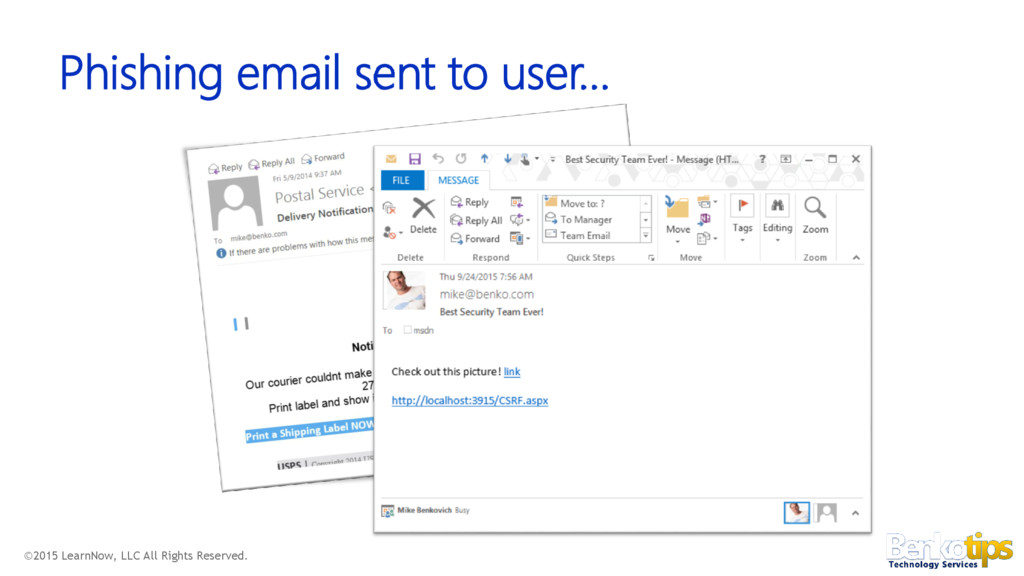Open the Help question mark
1024x576 pixels.
tap(762, 159)
